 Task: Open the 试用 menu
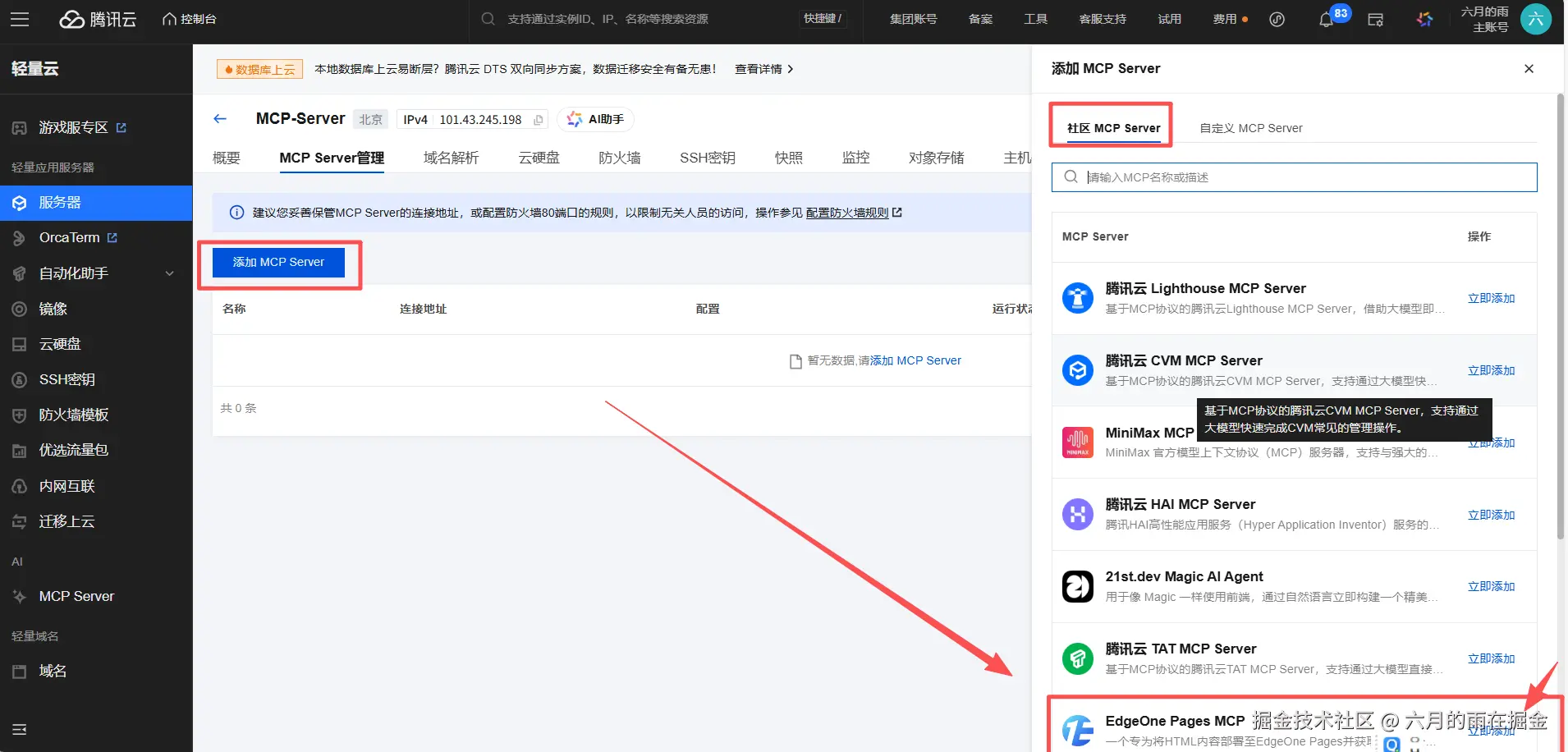pyautogui.click(x=1169, y=19)
